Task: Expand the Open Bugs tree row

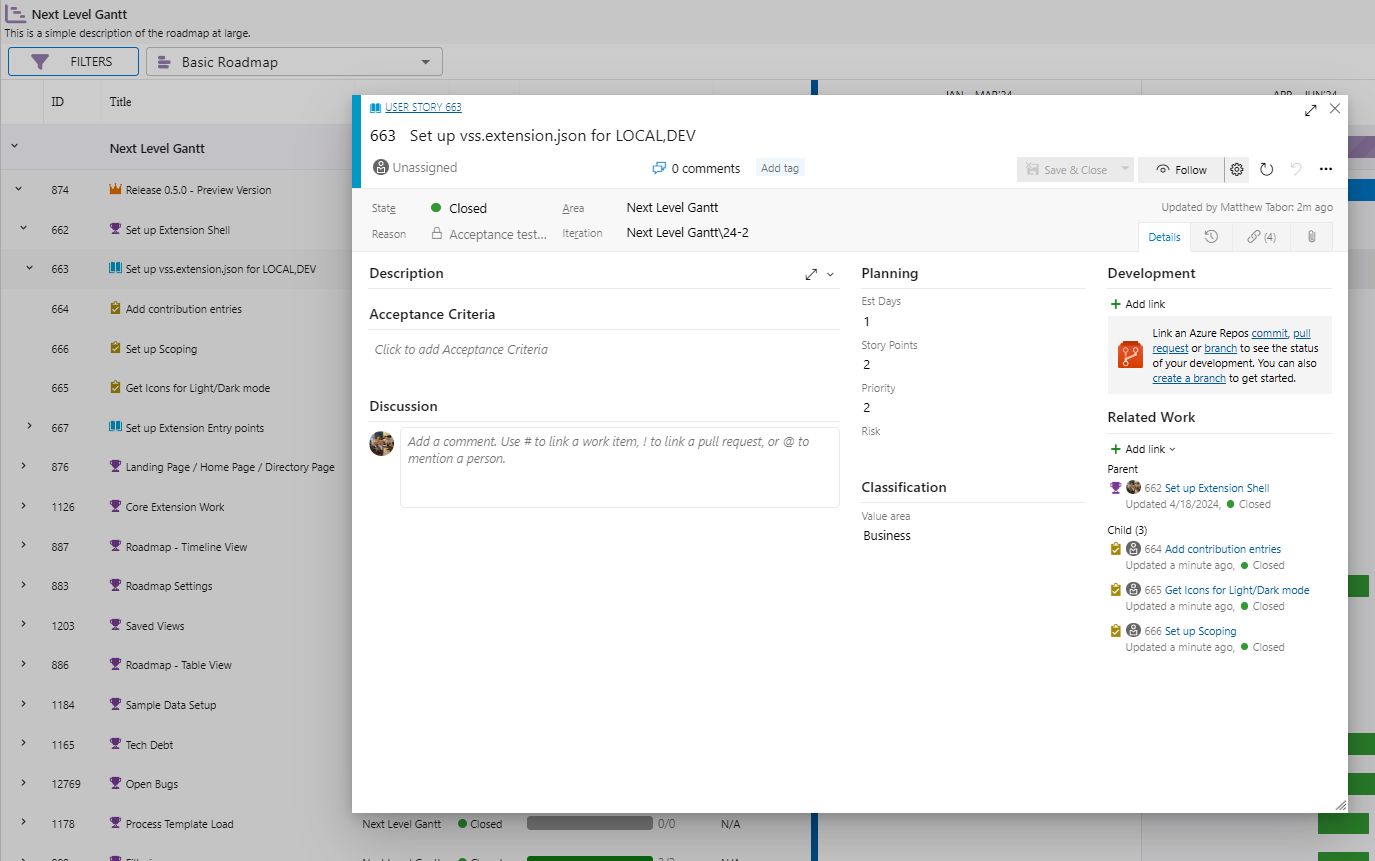Action: coord(22,783)
